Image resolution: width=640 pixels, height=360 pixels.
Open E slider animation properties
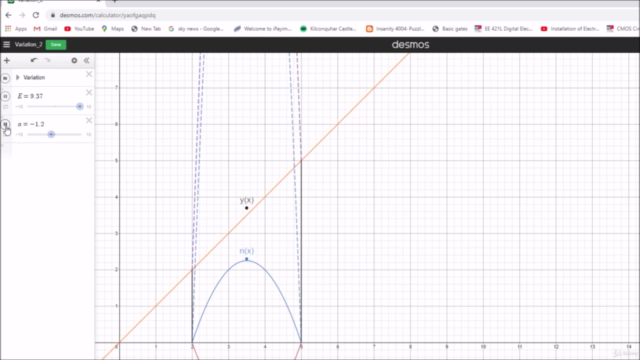point(5,107)
